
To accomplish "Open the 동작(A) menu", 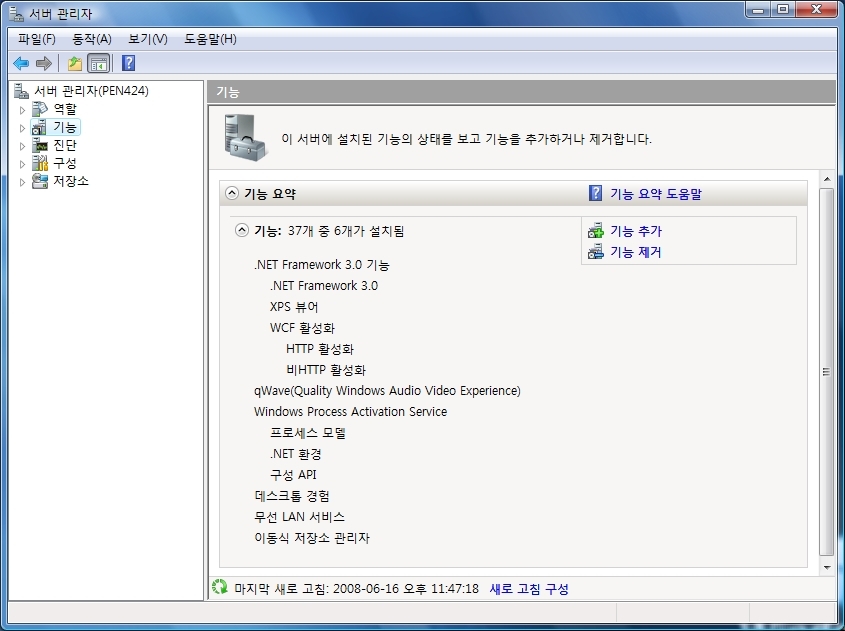I will click(x=92, y=39).
